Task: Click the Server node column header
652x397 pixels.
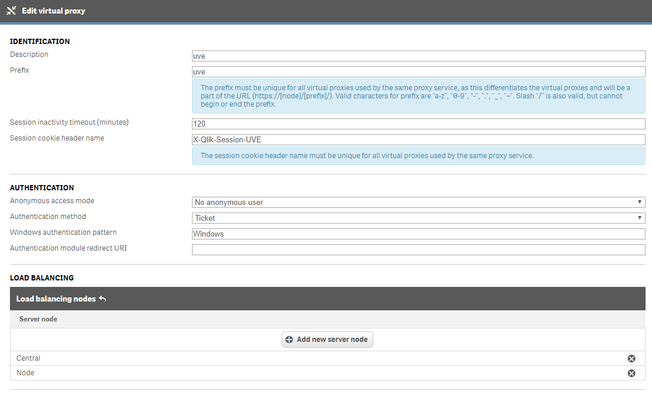Action: pyautogui.click(x=38, y=319)
